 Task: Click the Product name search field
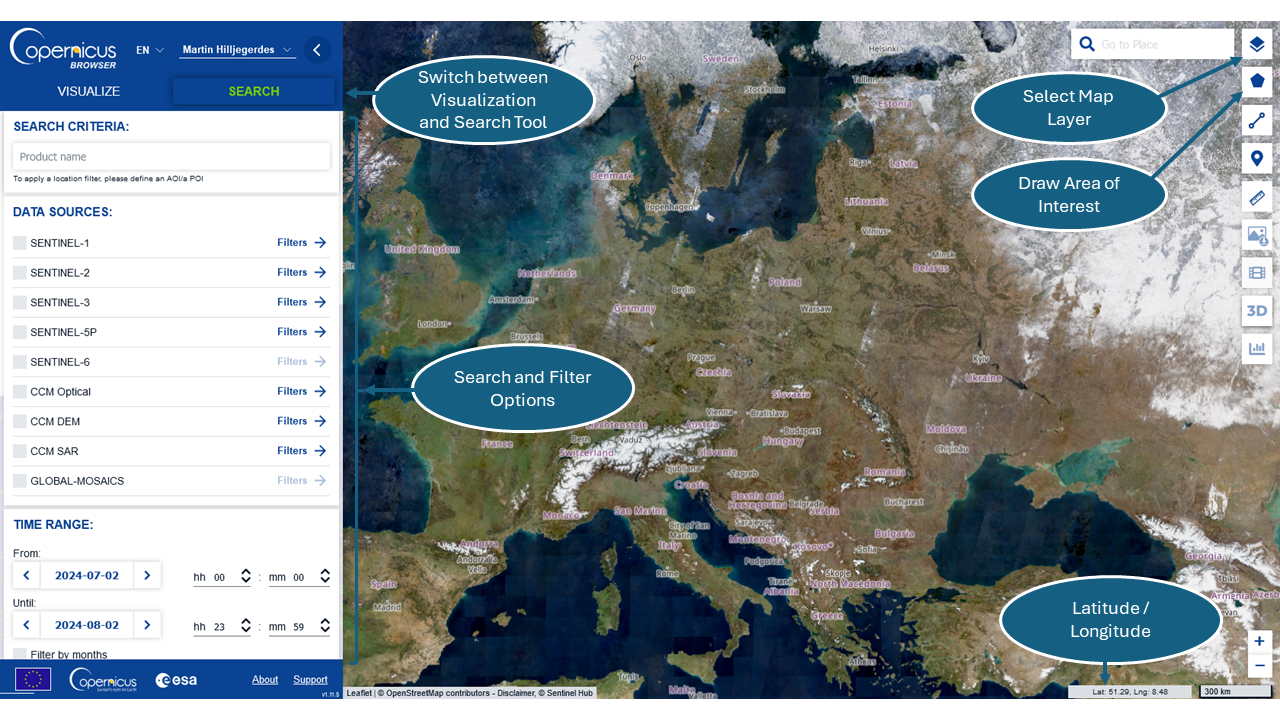pos(171,157)
